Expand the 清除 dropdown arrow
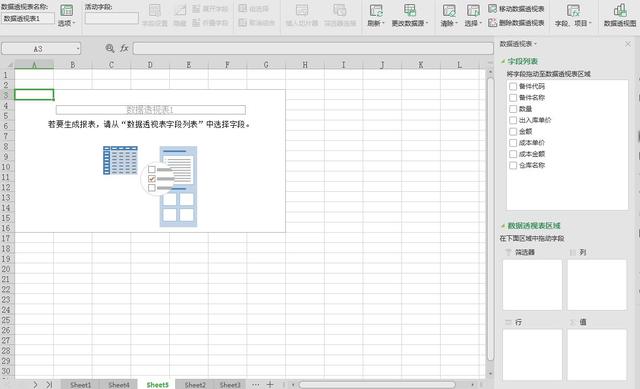 point(456,23)
